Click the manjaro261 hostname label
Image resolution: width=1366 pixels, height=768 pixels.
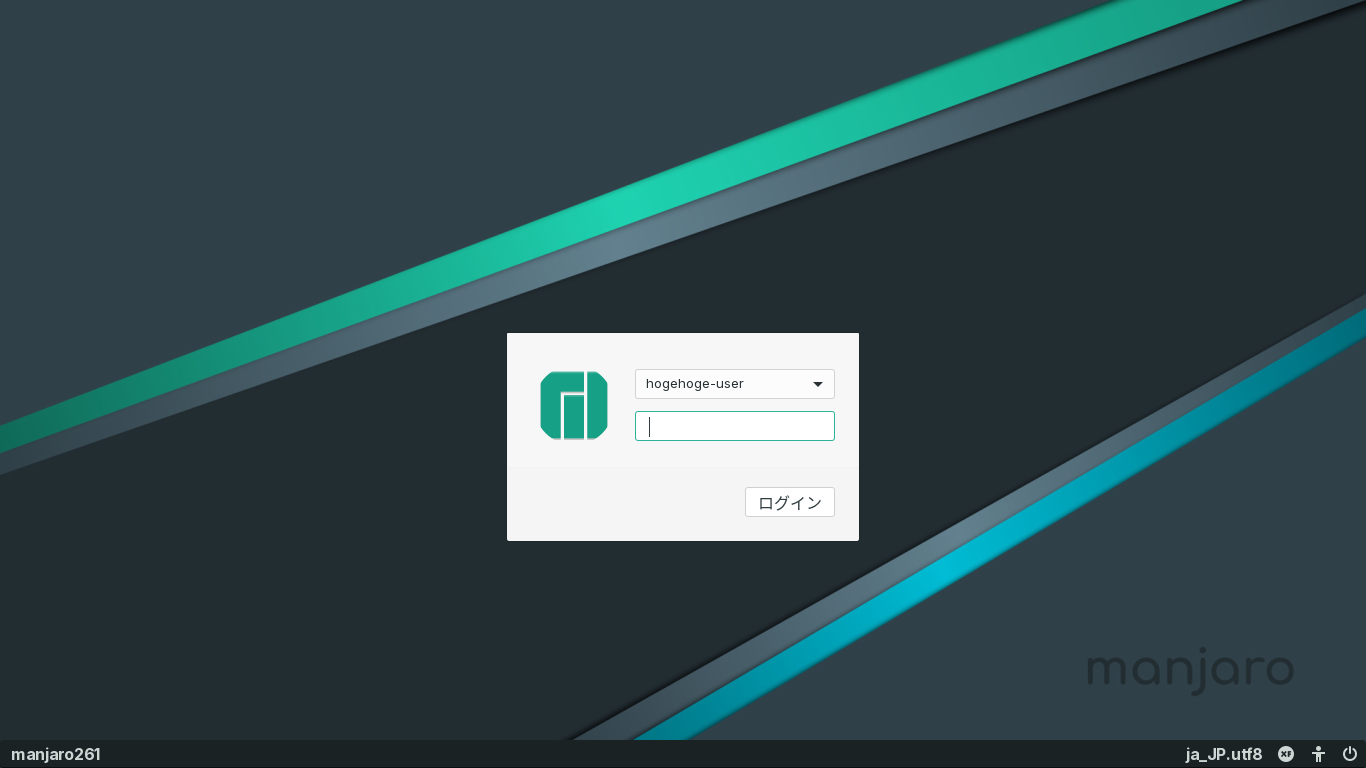click(x=56, y=754)
